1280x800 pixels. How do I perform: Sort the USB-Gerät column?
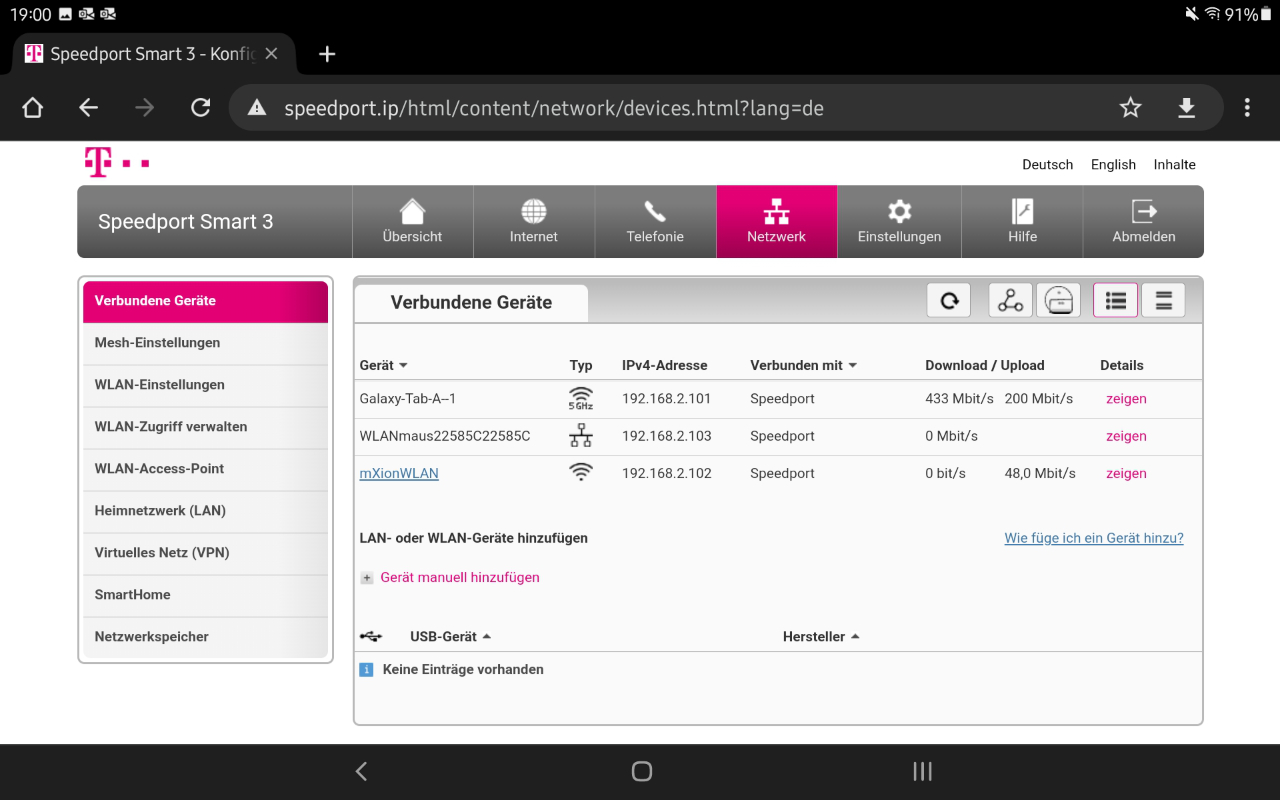click(487, 637)
